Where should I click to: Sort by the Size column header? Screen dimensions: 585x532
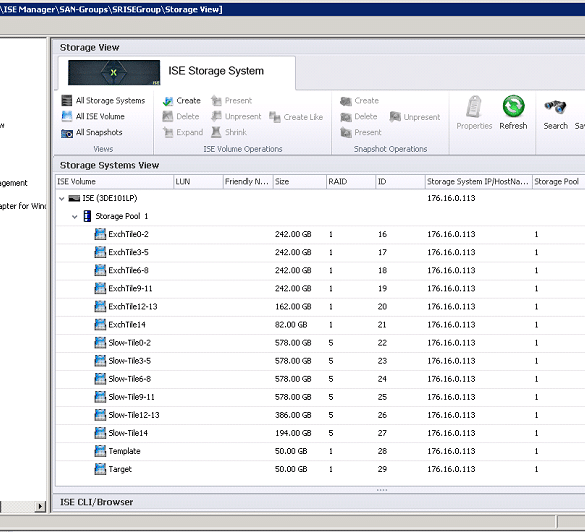[x=300, y=182]
